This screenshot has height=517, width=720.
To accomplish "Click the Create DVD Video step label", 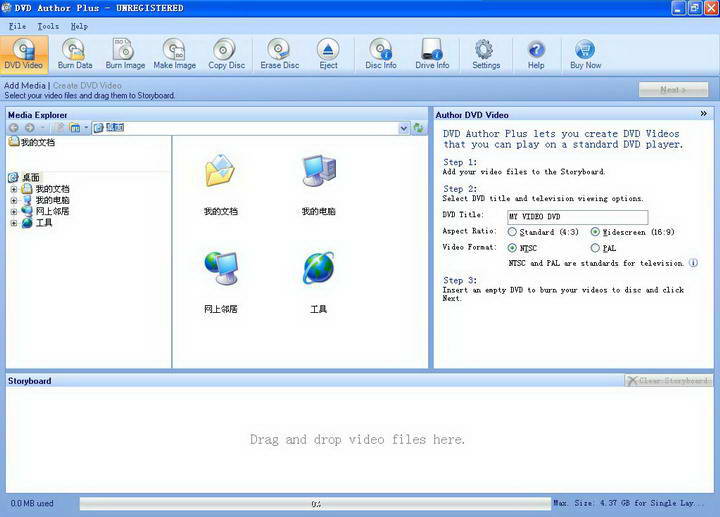I will pyautogui.click(x=87, y=85).
